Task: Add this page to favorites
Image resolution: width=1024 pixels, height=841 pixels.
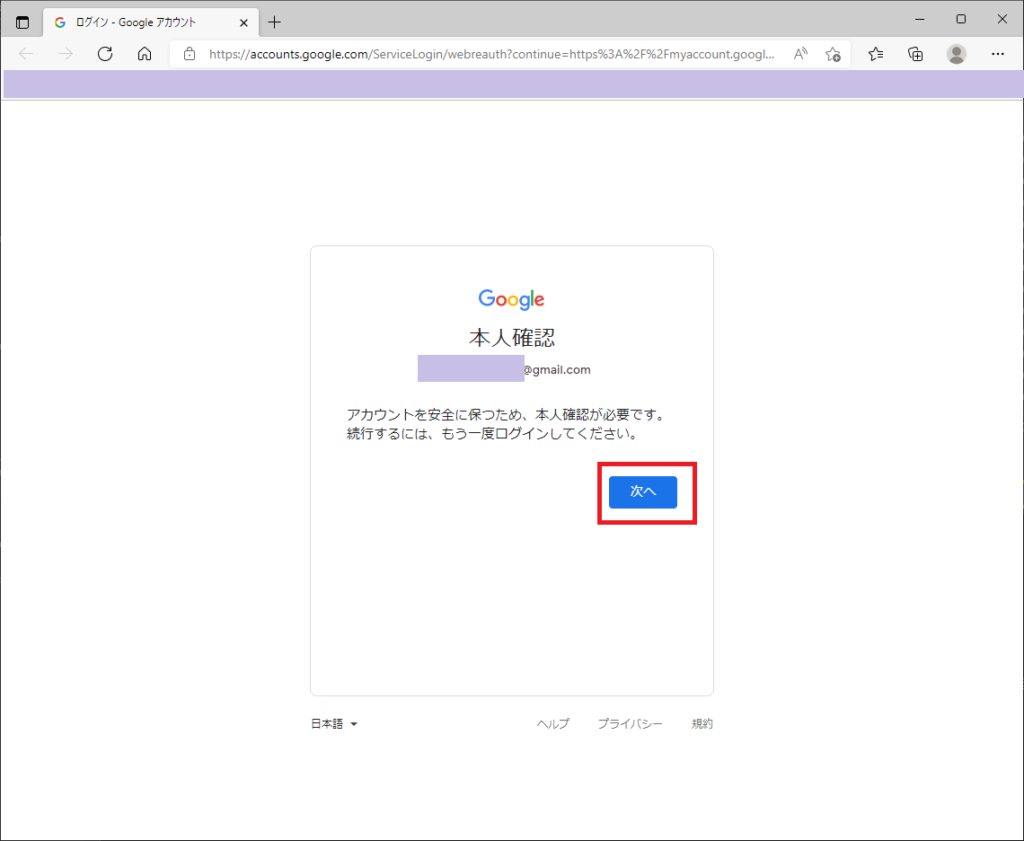Action: pyautogui.click(x=834, y=54)
